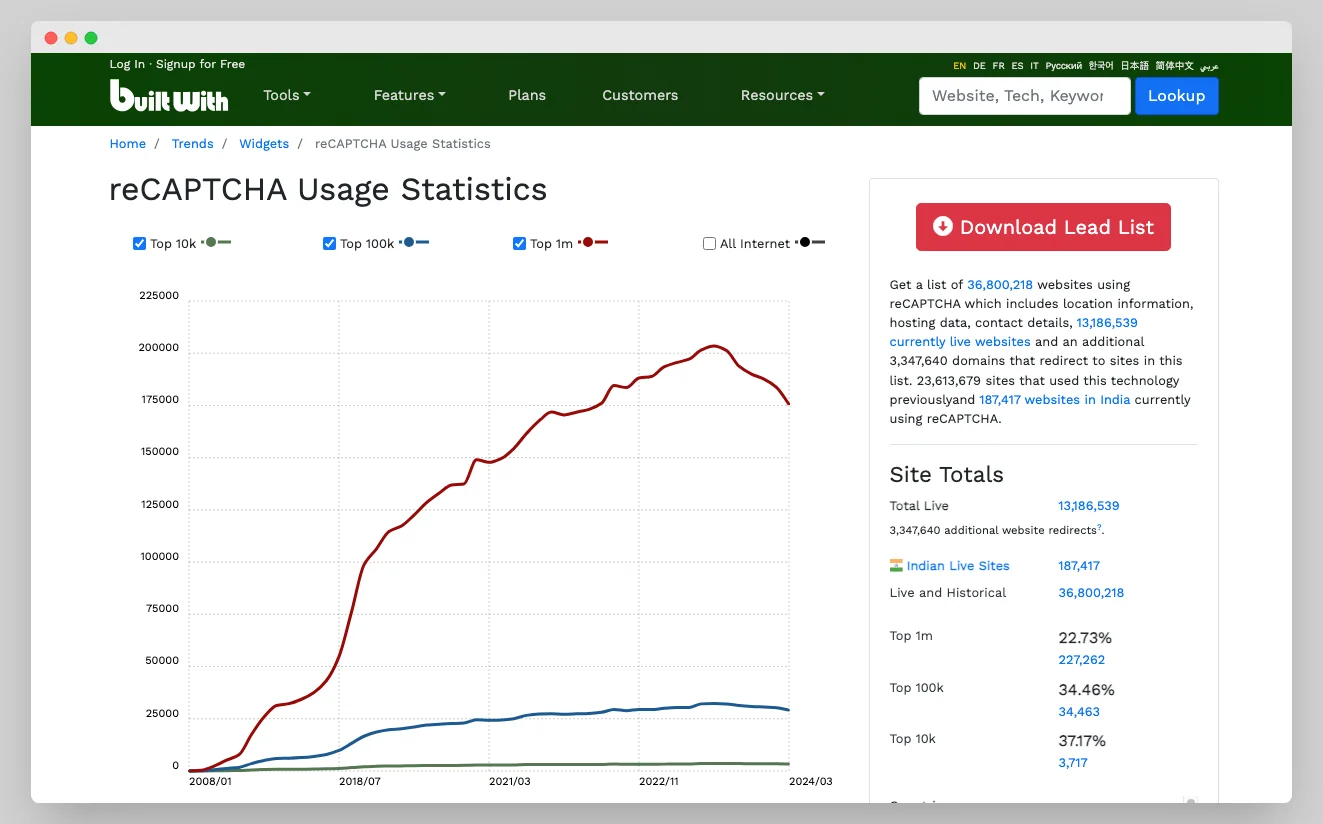Switch language to IT
The width and height of the screenshot is (1323, 824).
pyautogui.click(x=1034, y=66)
